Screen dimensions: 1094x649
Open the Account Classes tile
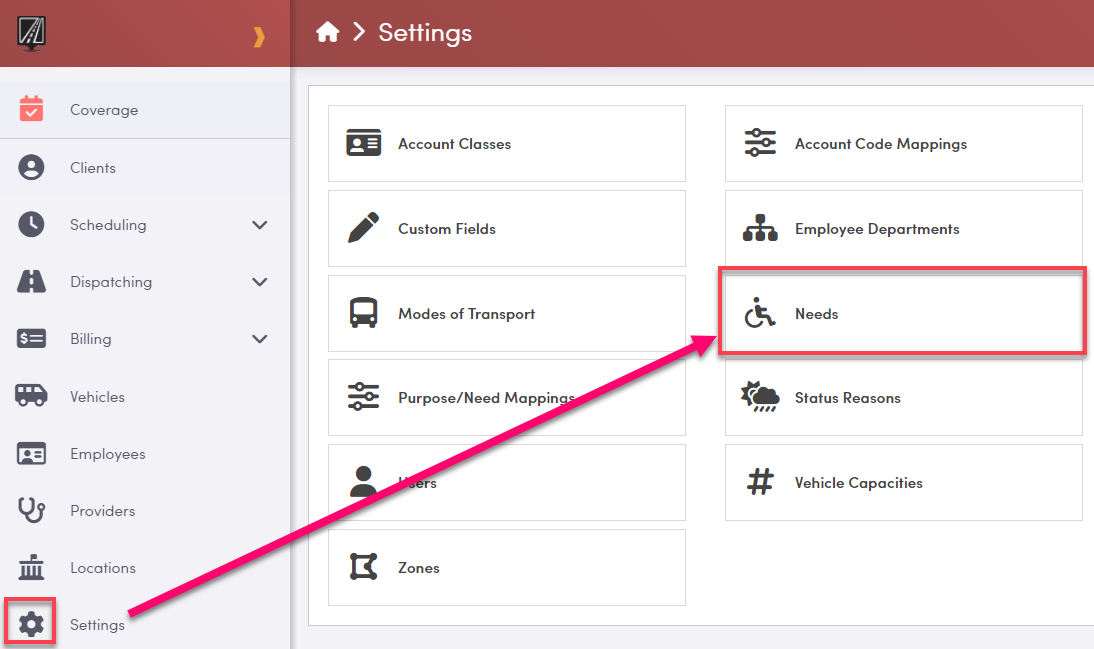[506, 144]
